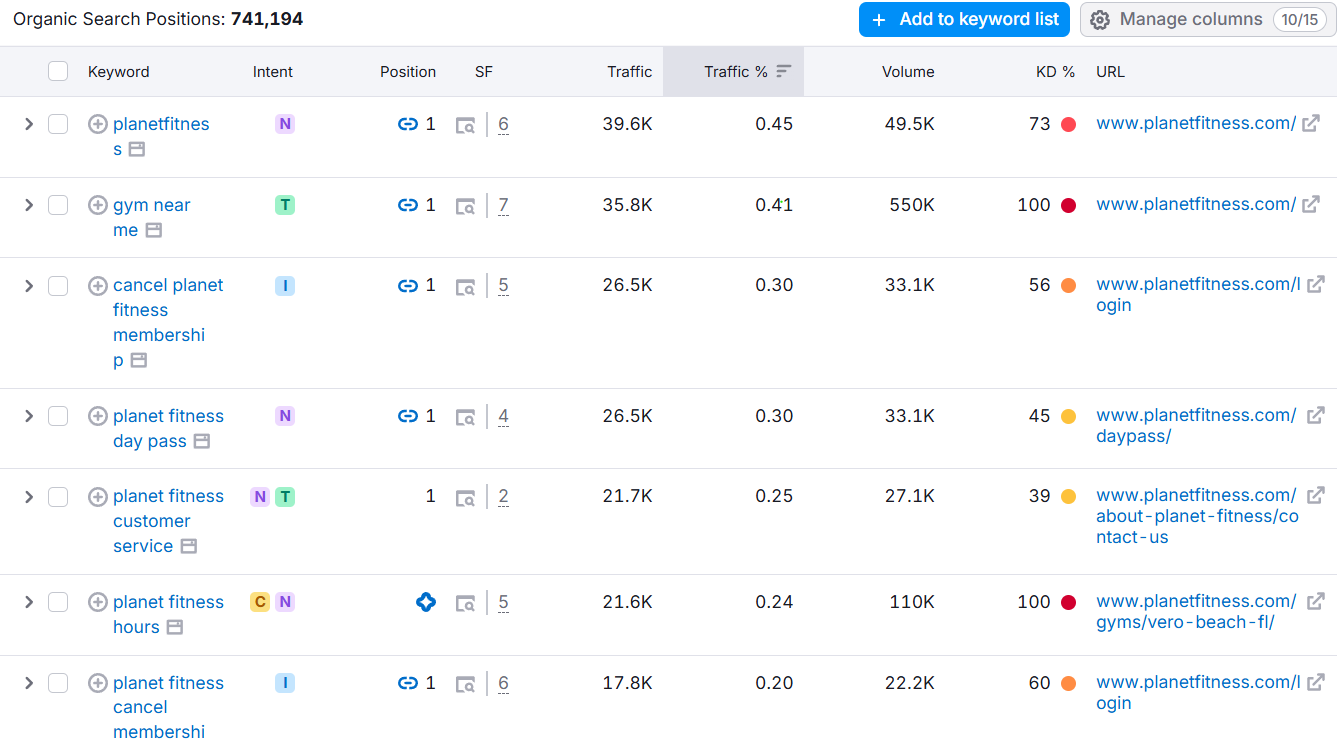1337x743 pixels.
Task: Expand the 'planetfitness' keyword row
Action: [29, 124]
